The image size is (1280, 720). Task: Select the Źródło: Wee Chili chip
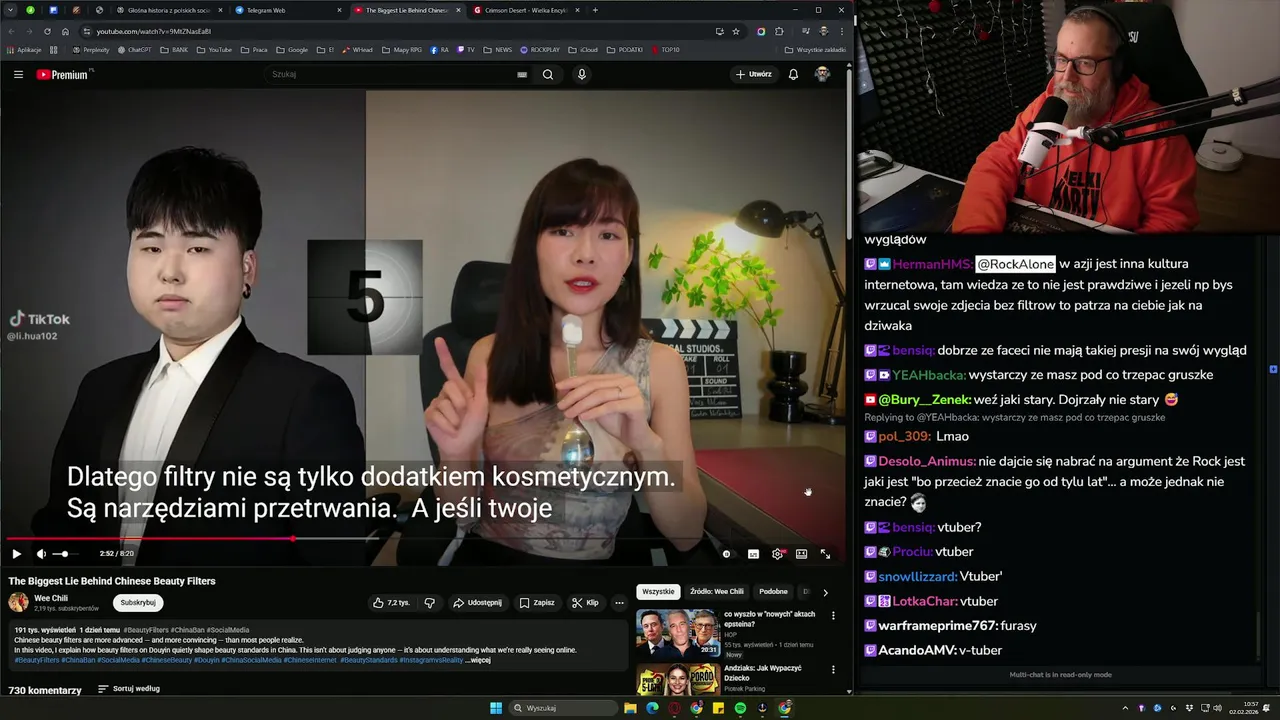[x=717, y=591]
